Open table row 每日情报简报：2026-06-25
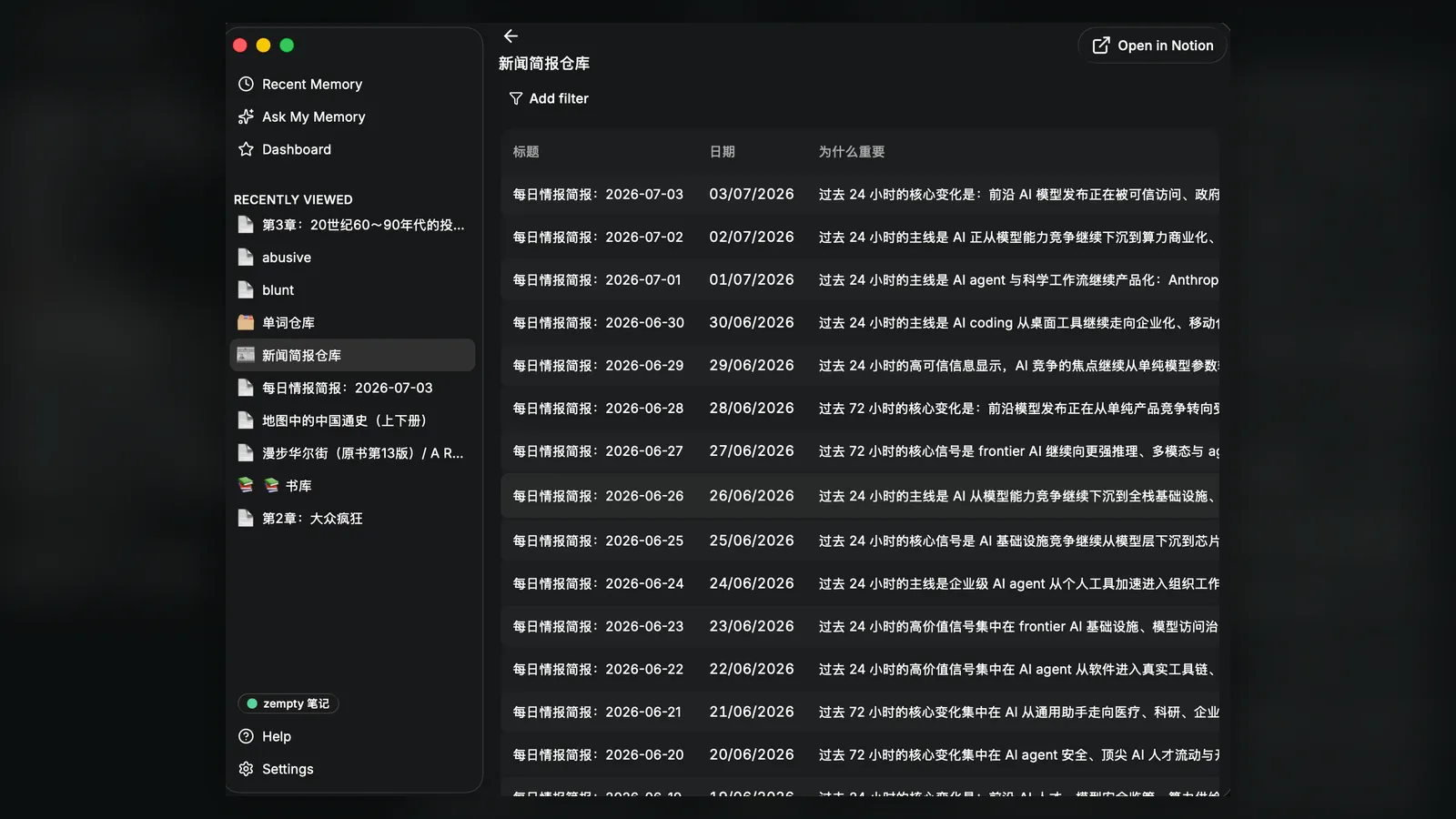Viewport: 1456px width, 819px height. pos(860,541)
